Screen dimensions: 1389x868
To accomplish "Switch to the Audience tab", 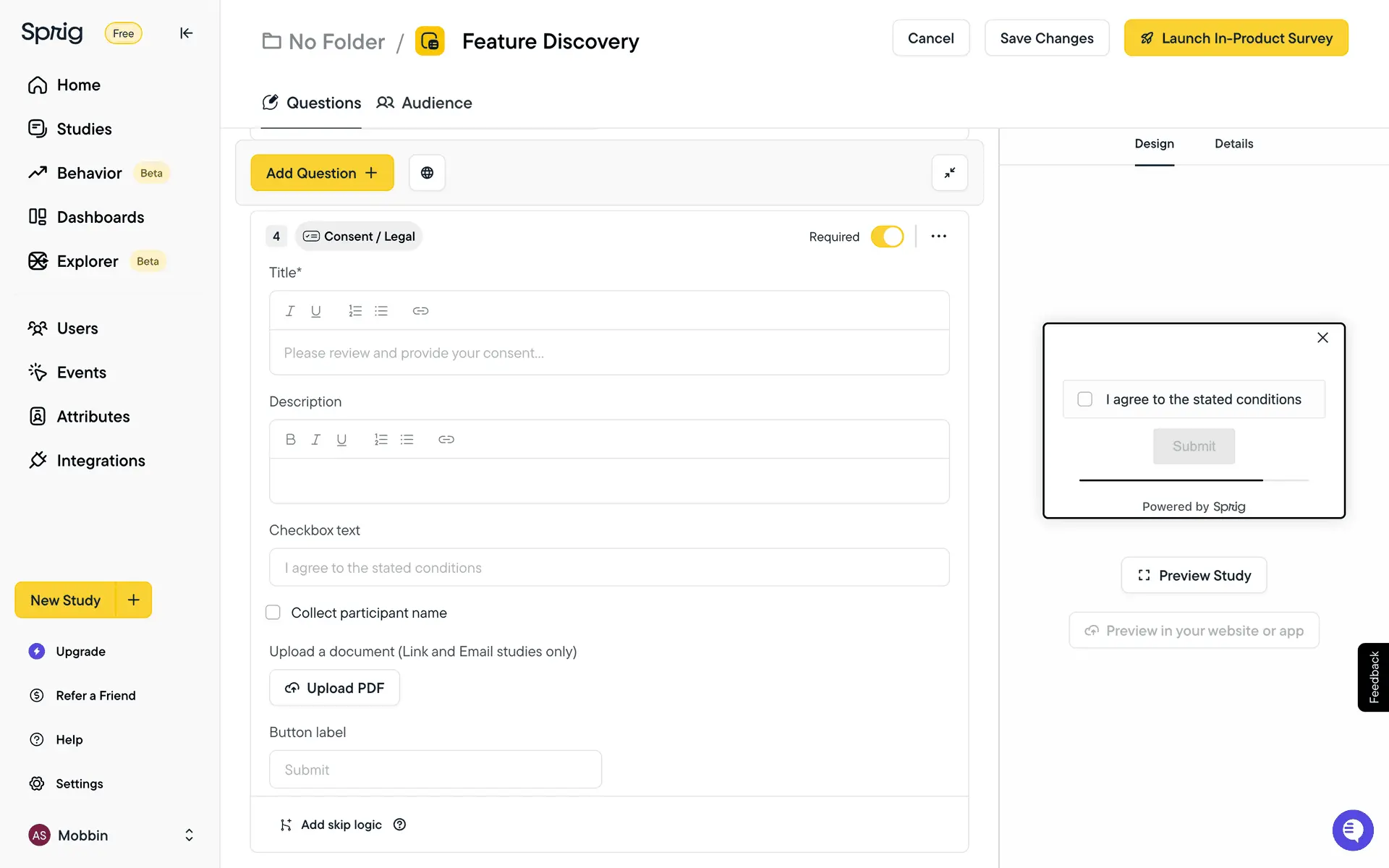I will click(425, 103).
